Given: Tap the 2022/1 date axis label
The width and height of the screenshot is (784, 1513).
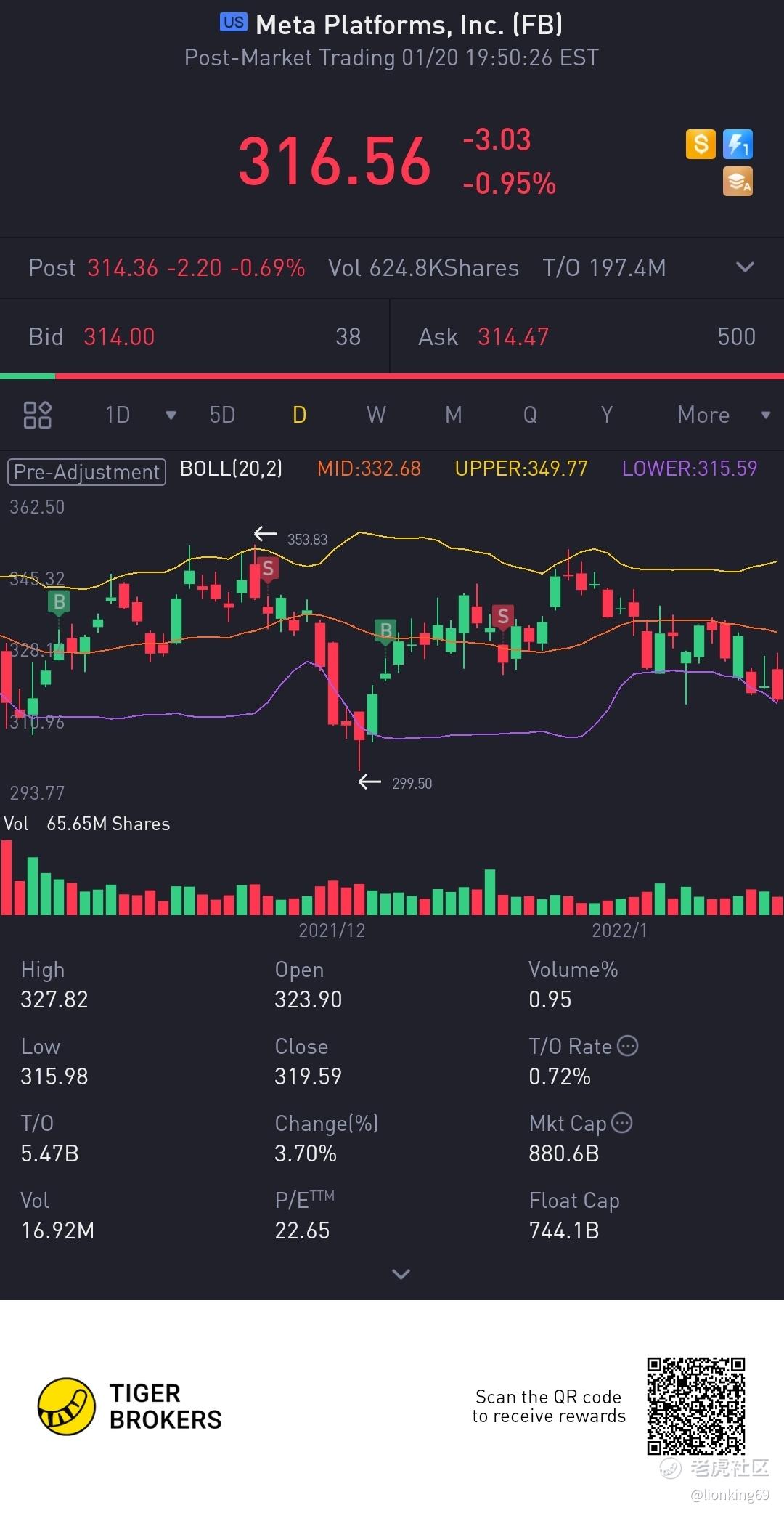Looking at the screenshot, I should click(619, 930).
